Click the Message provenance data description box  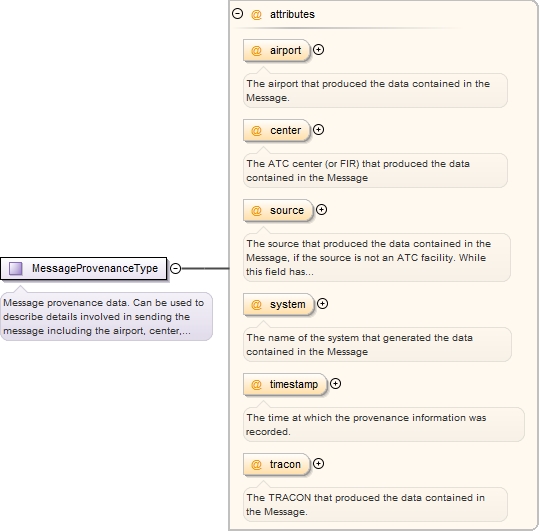106,316
